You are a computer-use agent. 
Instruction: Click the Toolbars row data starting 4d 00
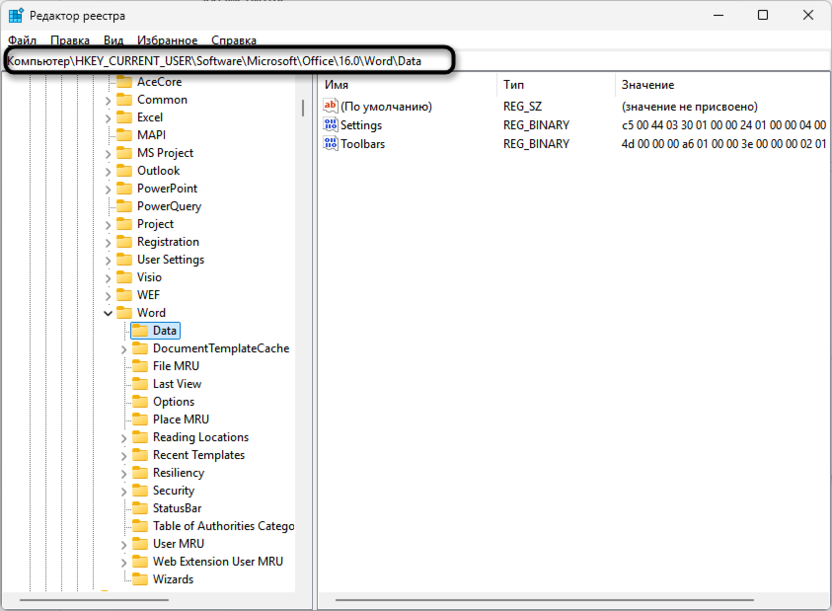724,144
